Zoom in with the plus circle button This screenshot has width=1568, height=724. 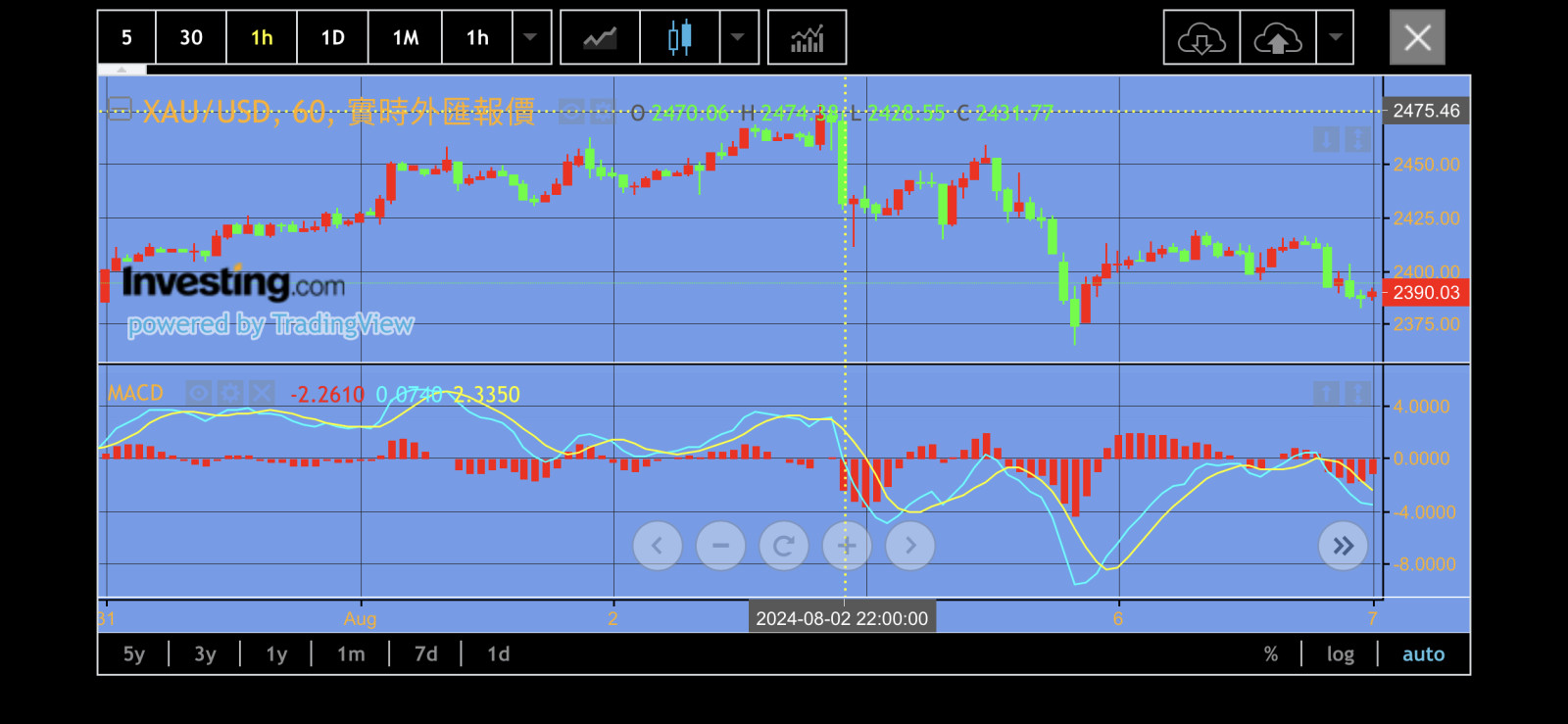[x=847, y=546]
